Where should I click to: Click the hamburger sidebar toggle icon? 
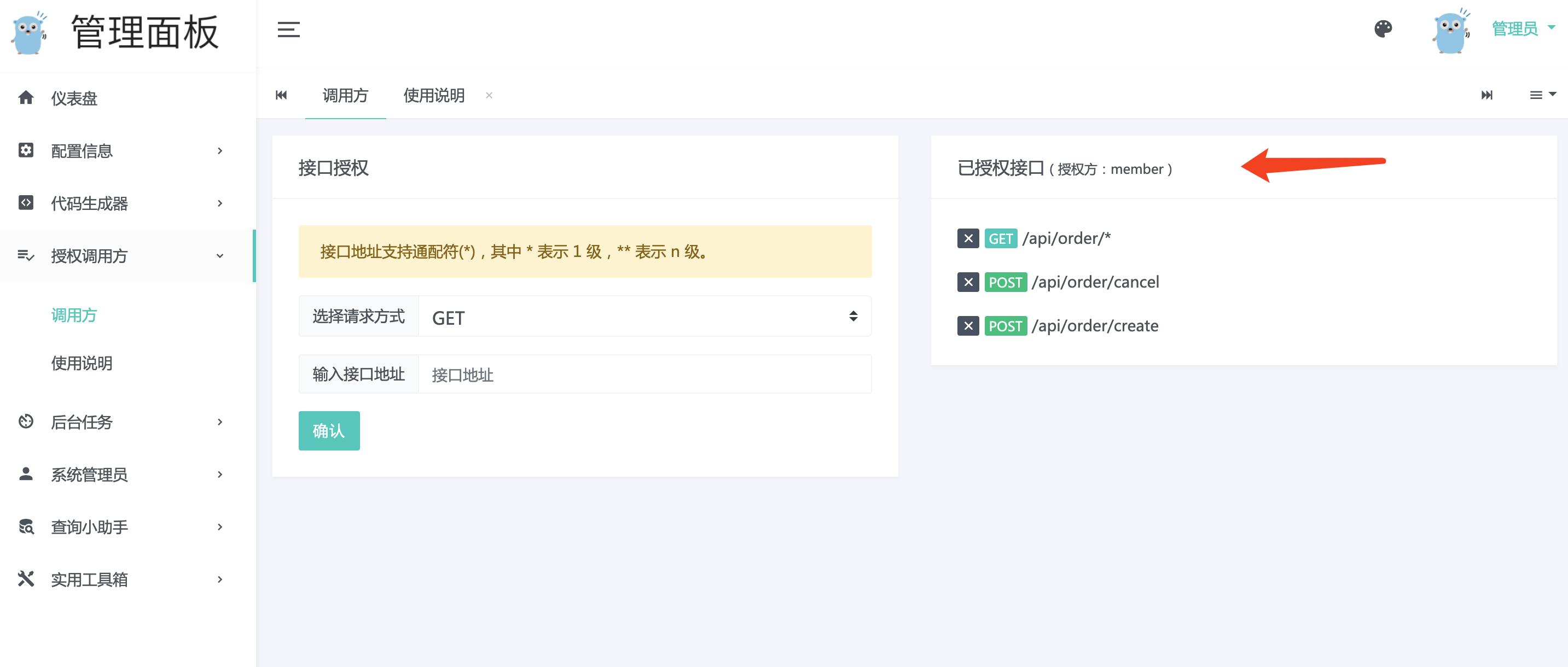[288, 29]
